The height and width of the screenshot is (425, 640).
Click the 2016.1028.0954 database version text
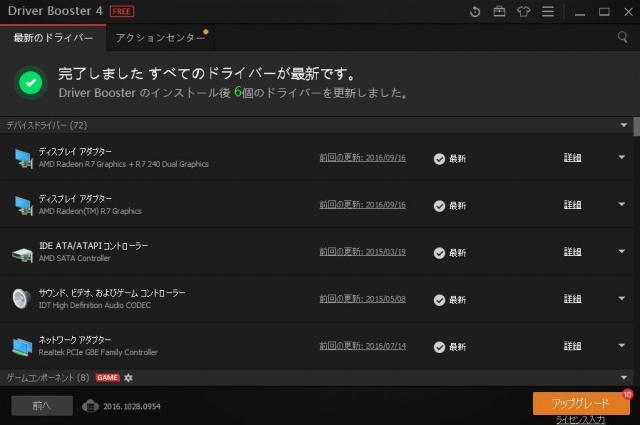point(132,406)
